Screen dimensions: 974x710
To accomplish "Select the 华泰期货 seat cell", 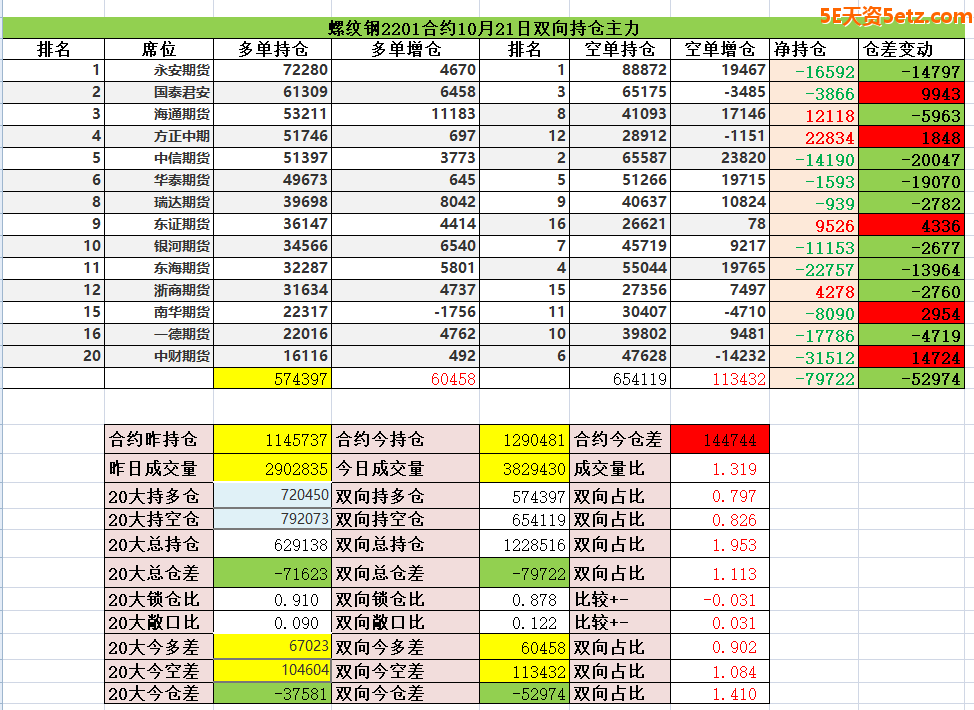I will pos(159,180).
